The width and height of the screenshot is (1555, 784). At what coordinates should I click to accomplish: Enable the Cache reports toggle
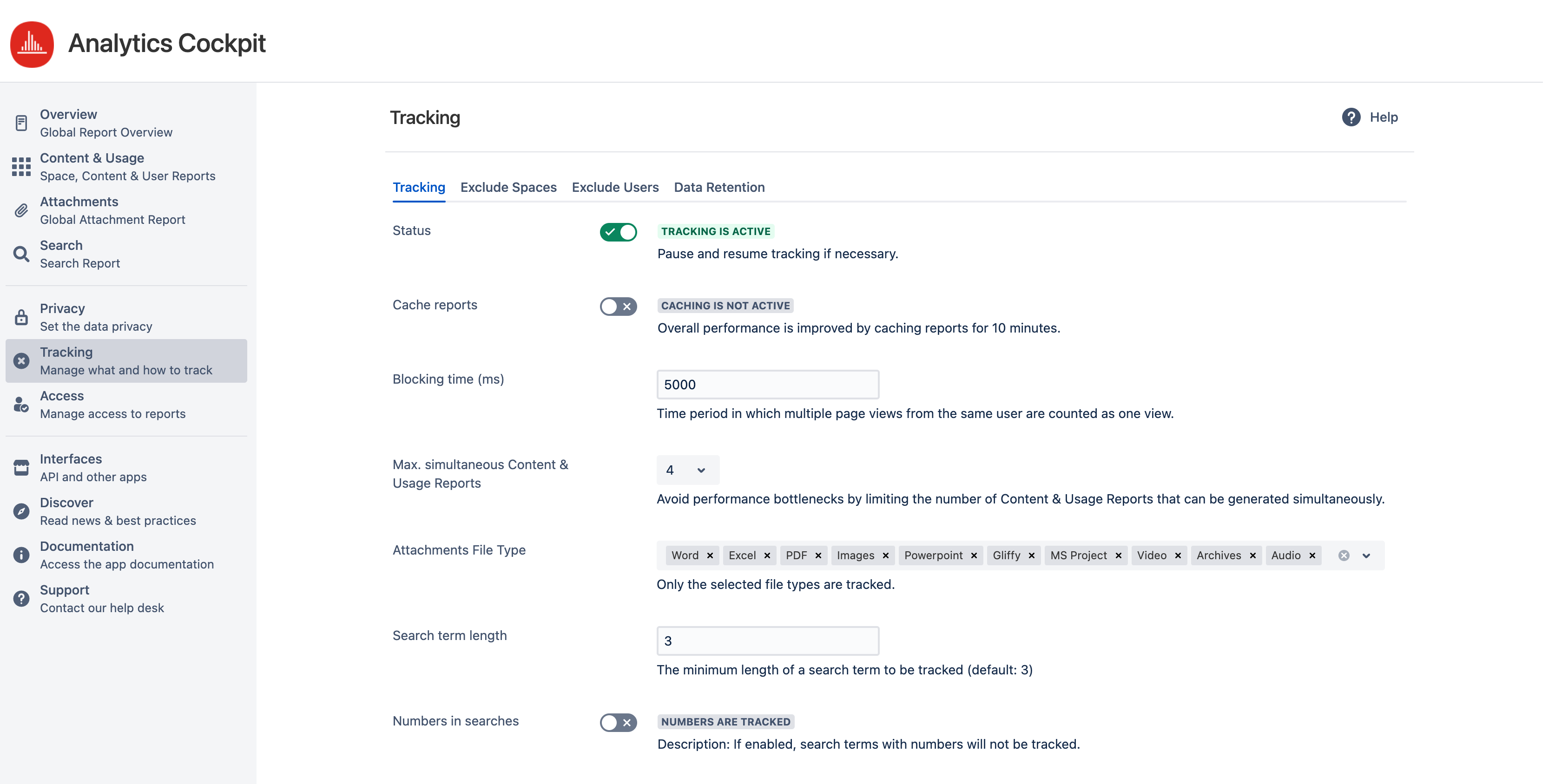(618, 307)
